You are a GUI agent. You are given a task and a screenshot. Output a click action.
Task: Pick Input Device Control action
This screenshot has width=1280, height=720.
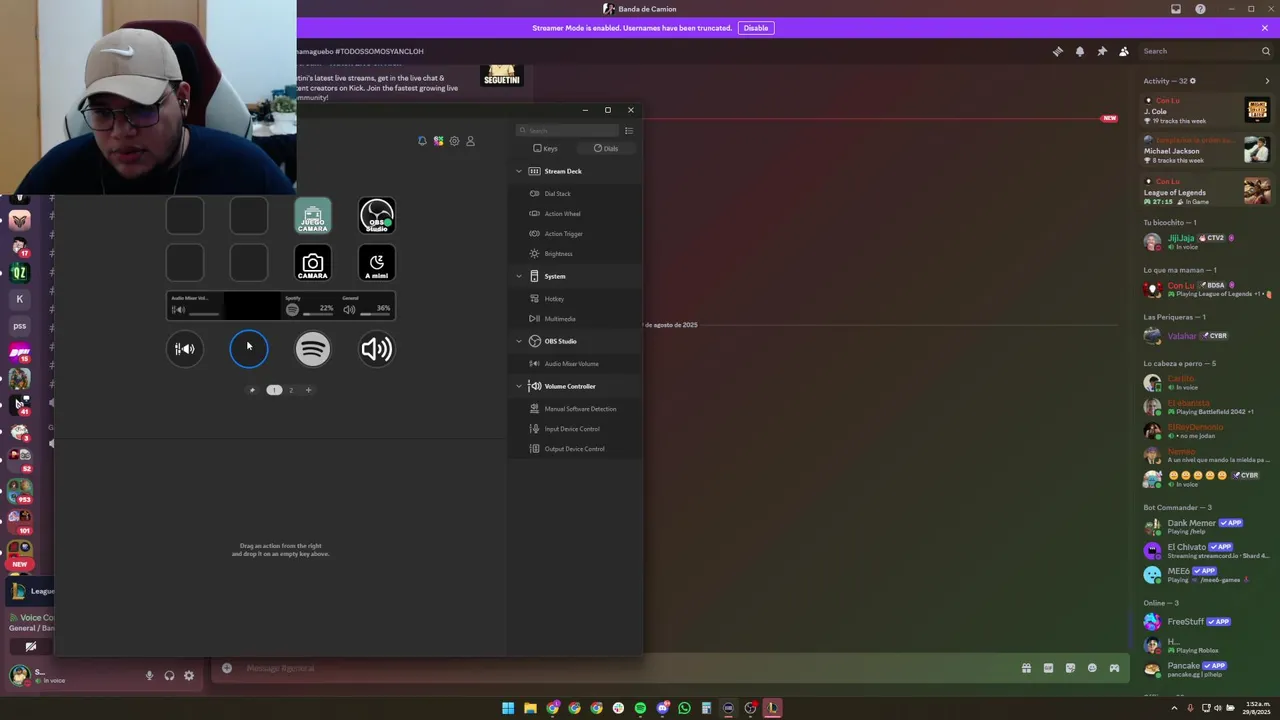tap(575, 429)
